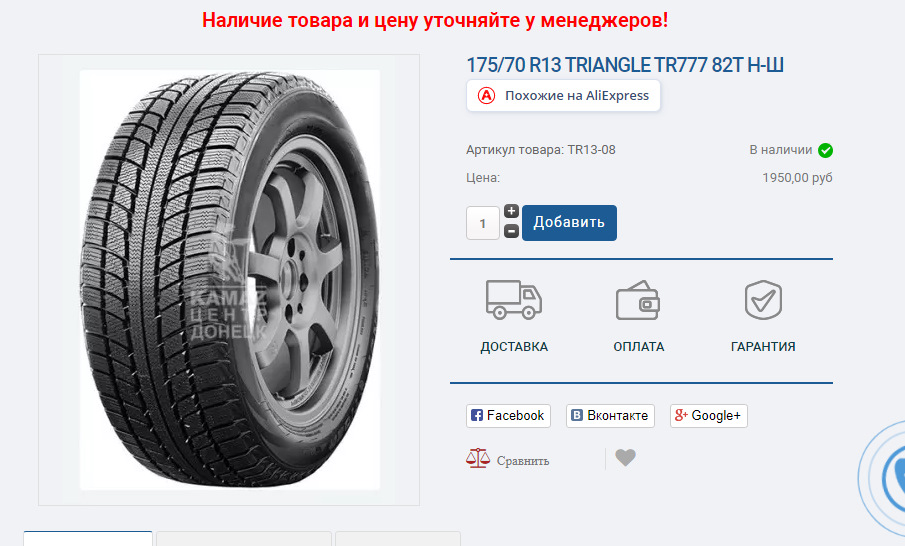Click the green in-stock checkmark
This screenshot has width=905, height=546.
[825, 150]
